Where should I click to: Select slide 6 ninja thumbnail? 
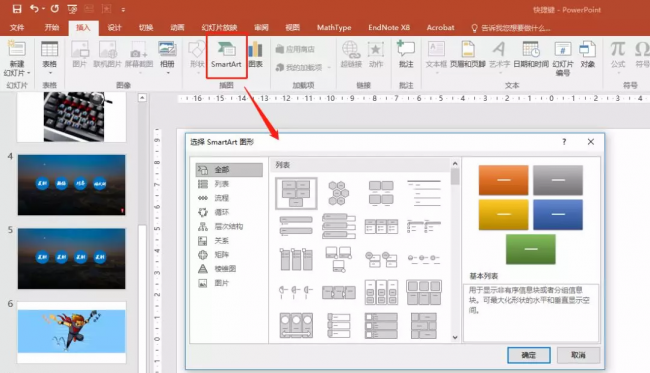(x=71, y=332)
